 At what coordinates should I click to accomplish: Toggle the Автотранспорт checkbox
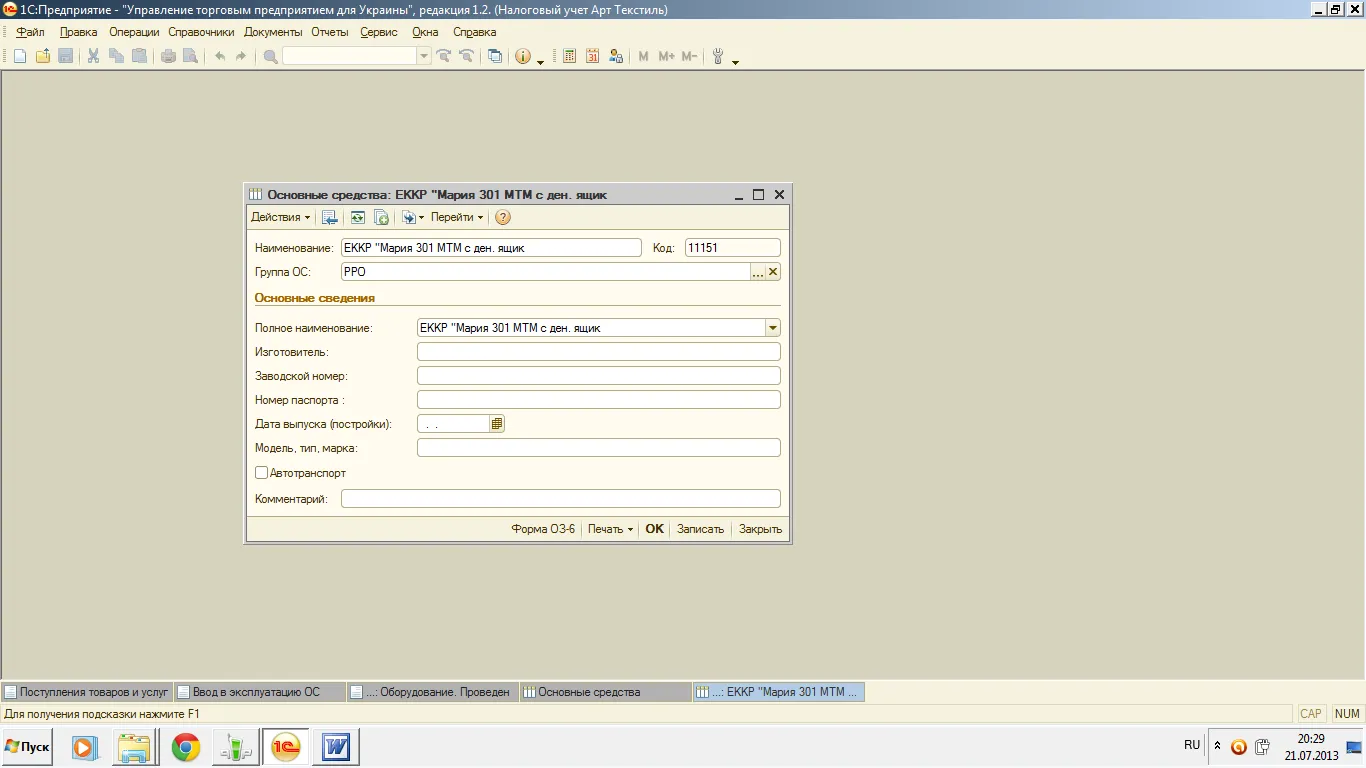[x=262, y=472]
